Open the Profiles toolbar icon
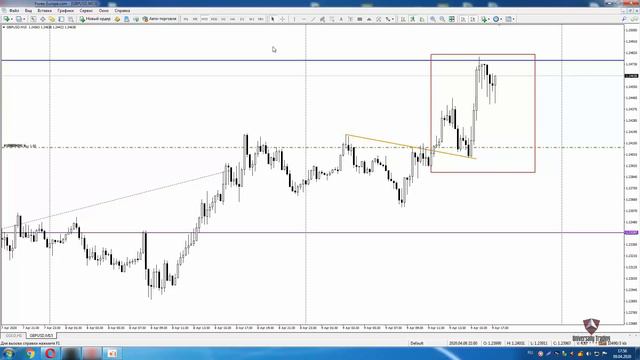The image size is (640, 360). pyautogui.click(x=18, y=19)
